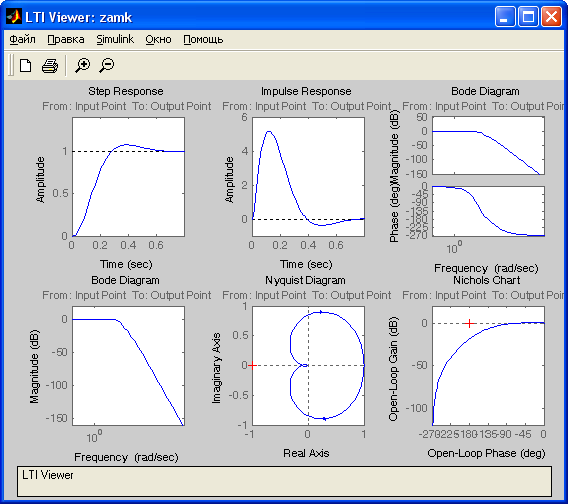Screen dimensions: 568x504
Task: Click inside the Impulse Response plot
Action: (308, 177)
